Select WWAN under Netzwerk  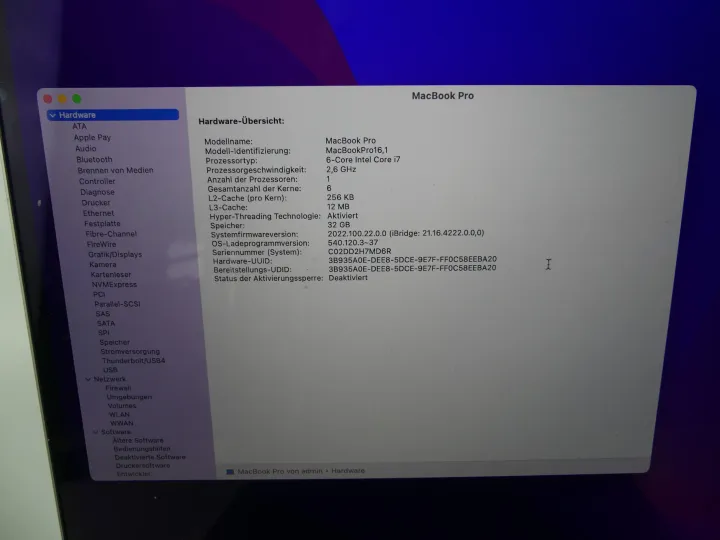coord(121,423)
